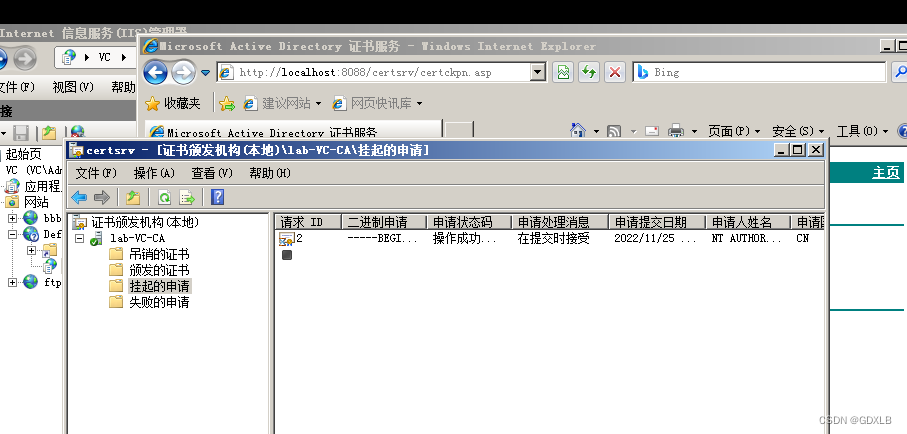This screenshot has height=434, width=907.
Task: Click IIS Manager Save icon
Action: 21,133
